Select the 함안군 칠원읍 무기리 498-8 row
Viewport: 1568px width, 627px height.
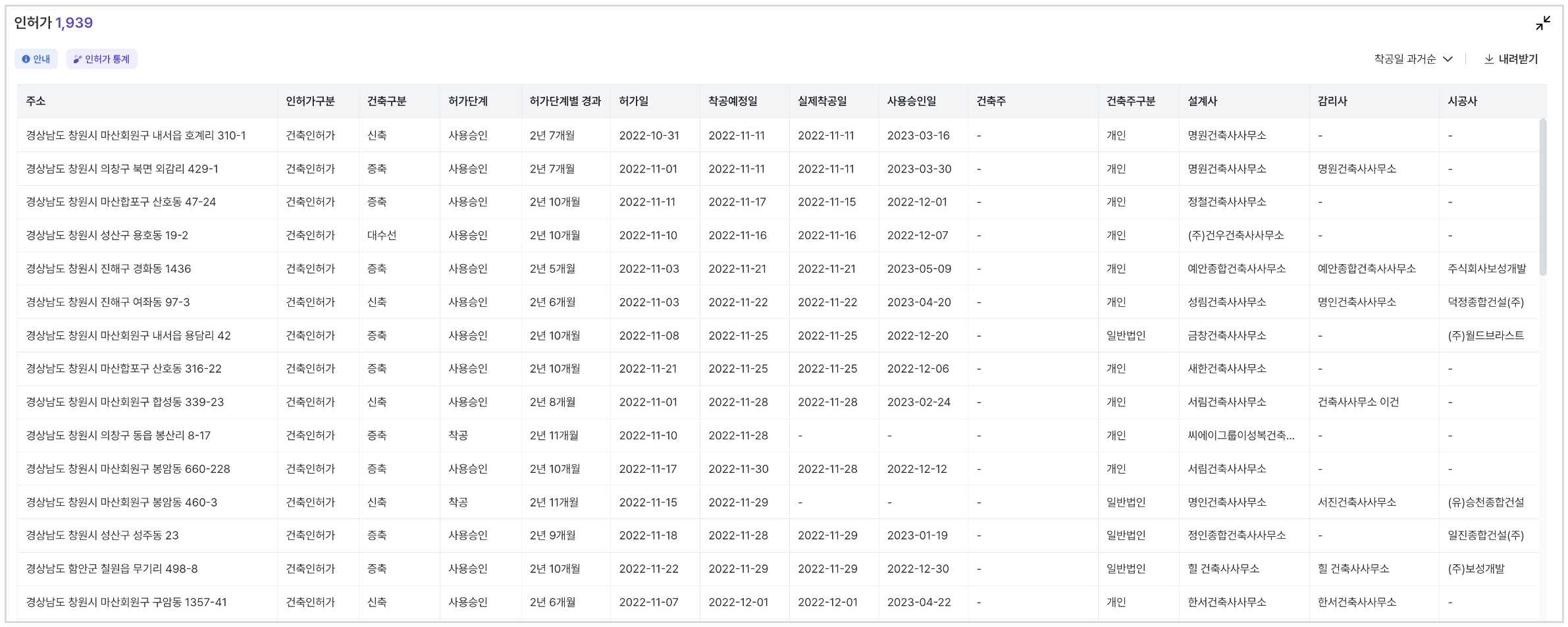[x=112, y=569]
